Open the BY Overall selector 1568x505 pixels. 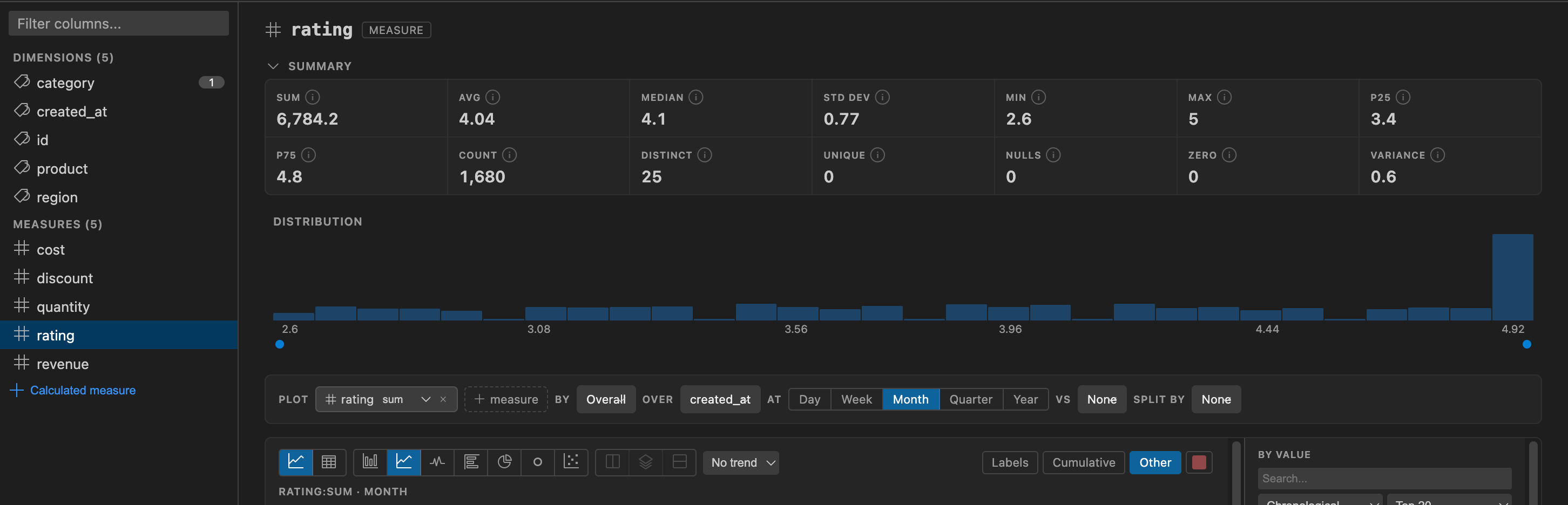click(x=606, y=399)
